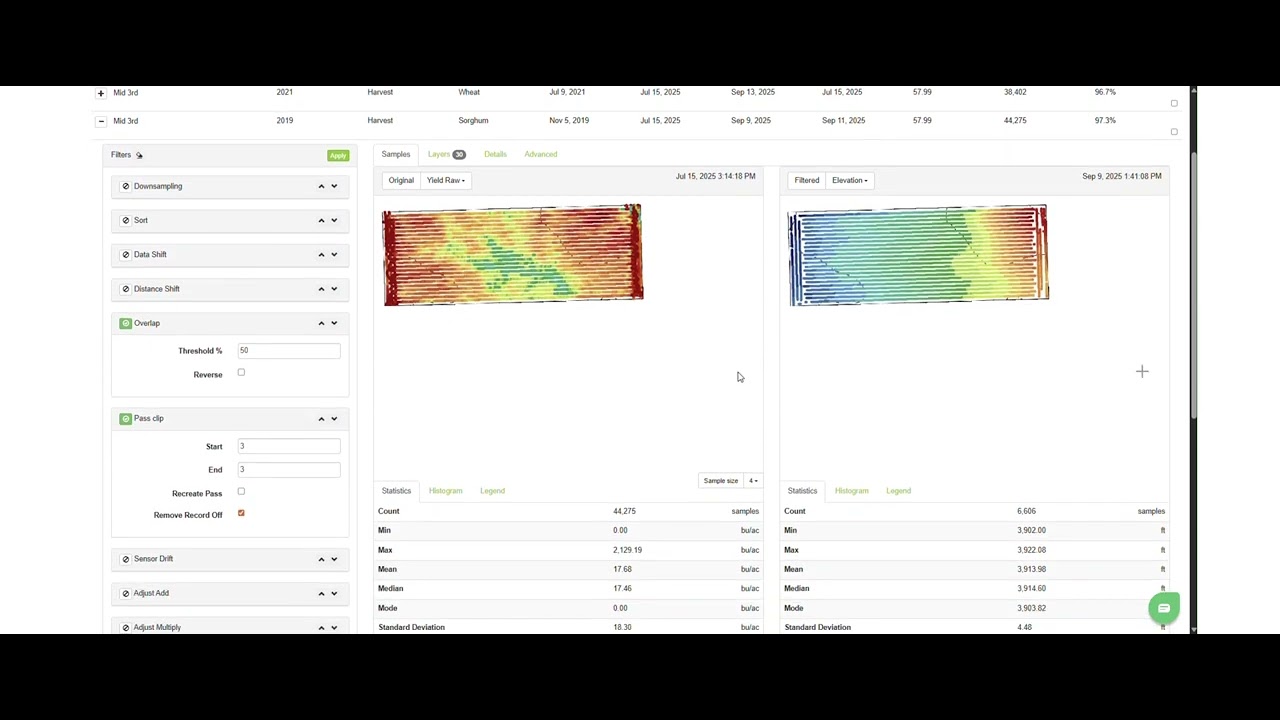Check the Recreate Pass checkbox
The width and height of the screenshot is (1280, 720).
pos(241,491)
